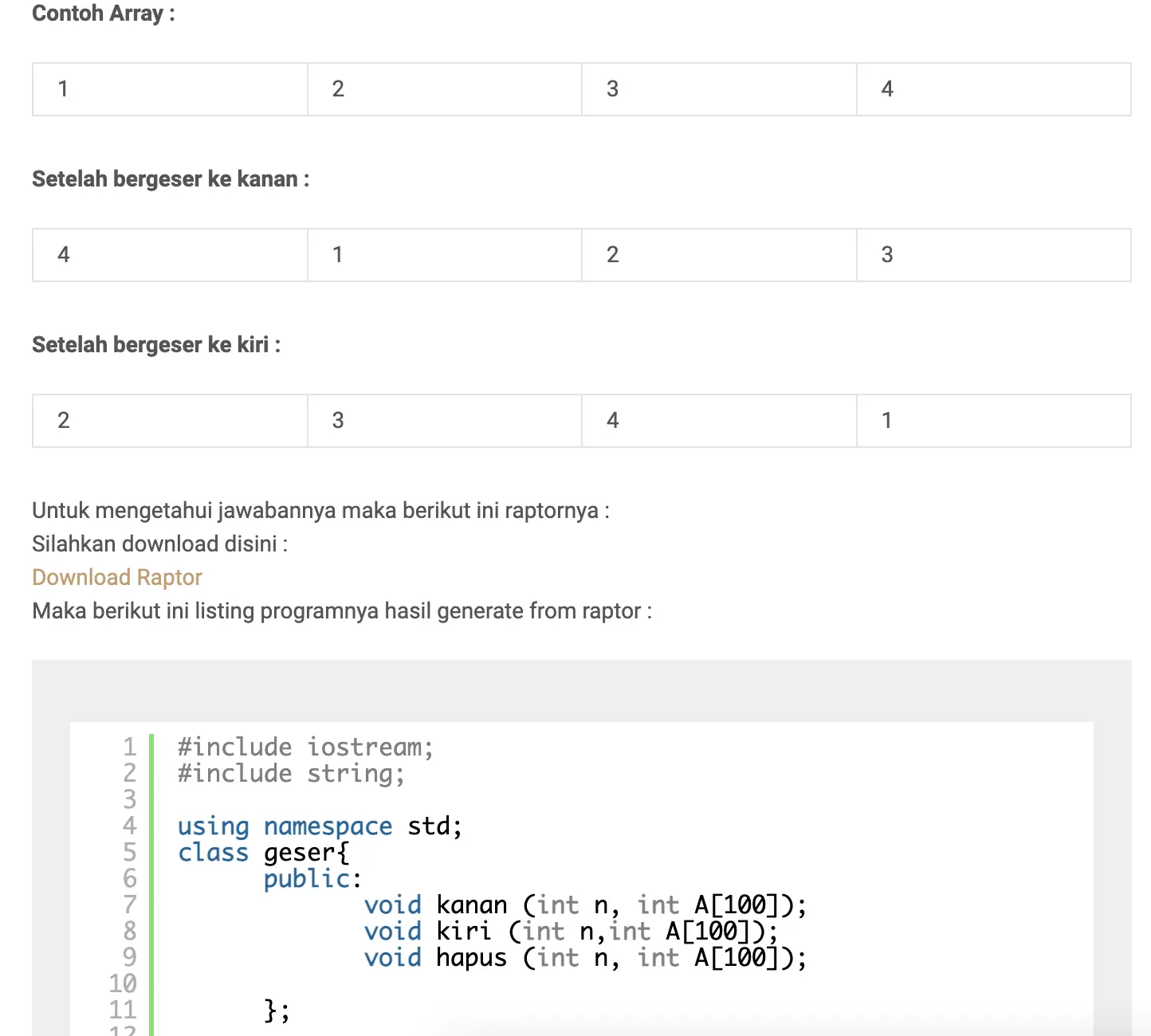1151x1036 pixels.
Task: Click the '#include string;' code line
Action: coord(291,774)
